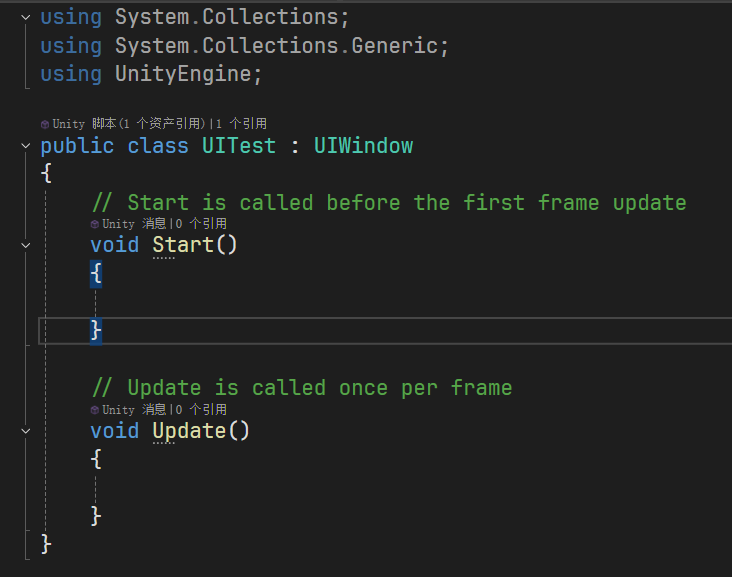Collapse the using directives block

coord(26,17)
